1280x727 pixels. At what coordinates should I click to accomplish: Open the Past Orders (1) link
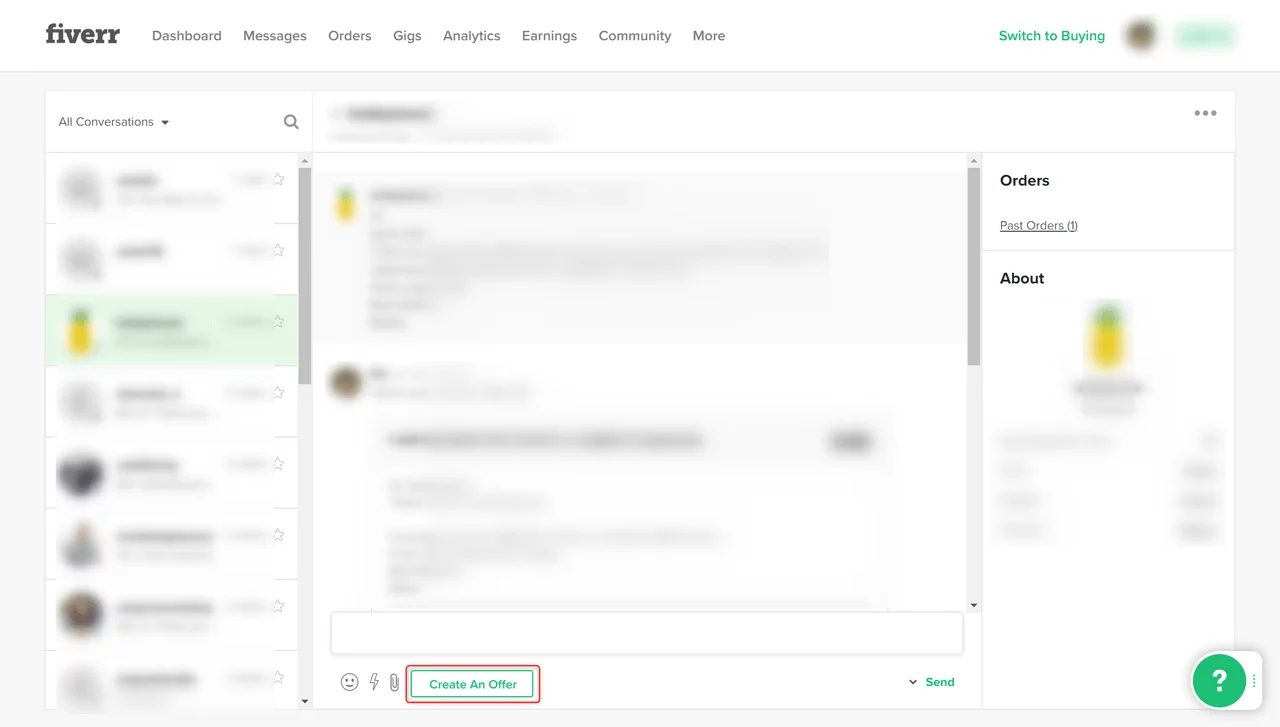click(x=1038, y=226)
